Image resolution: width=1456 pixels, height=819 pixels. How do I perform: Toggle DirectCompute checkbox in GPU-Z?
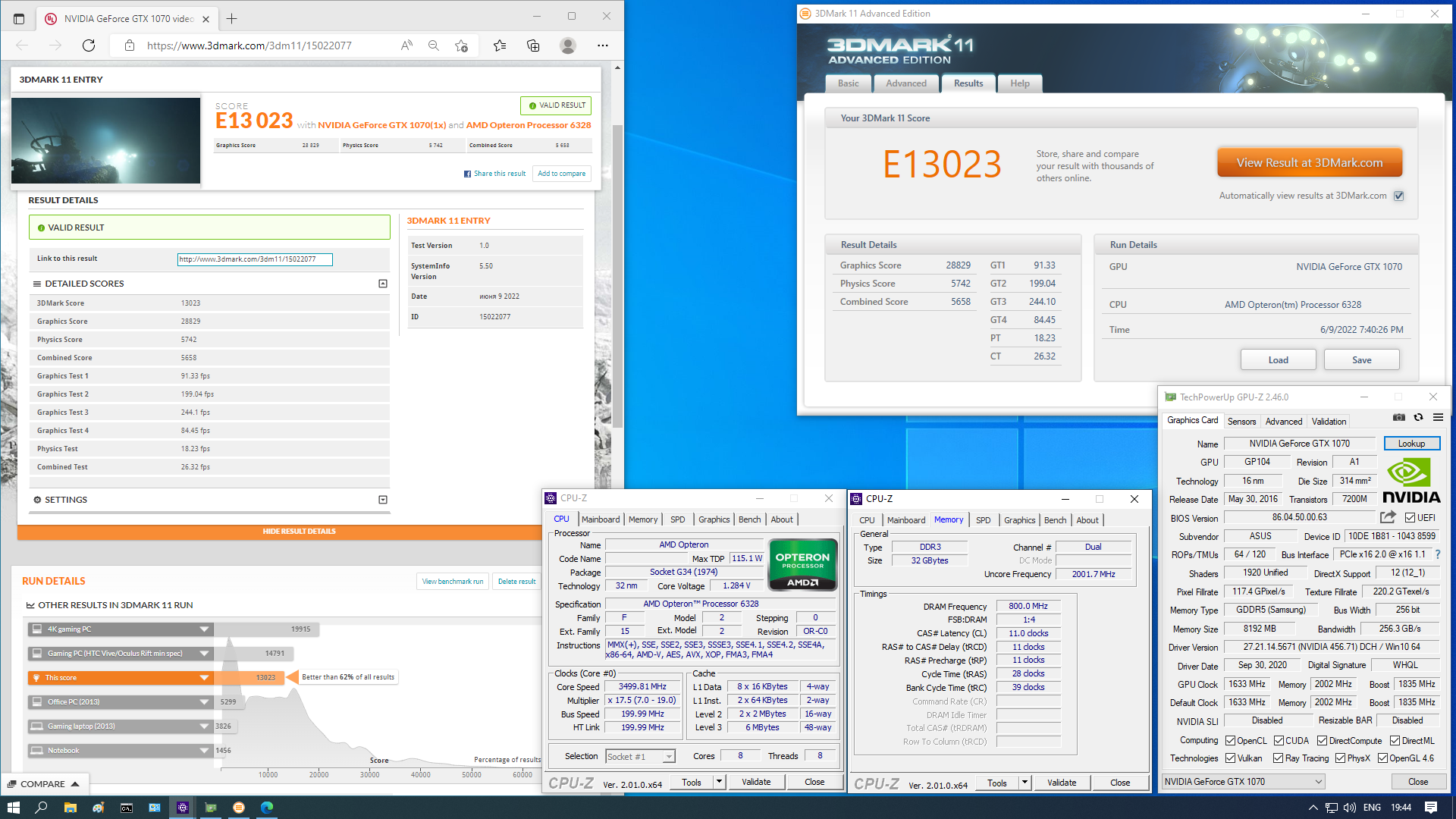pyautogui.click(x=1322, y=741)
